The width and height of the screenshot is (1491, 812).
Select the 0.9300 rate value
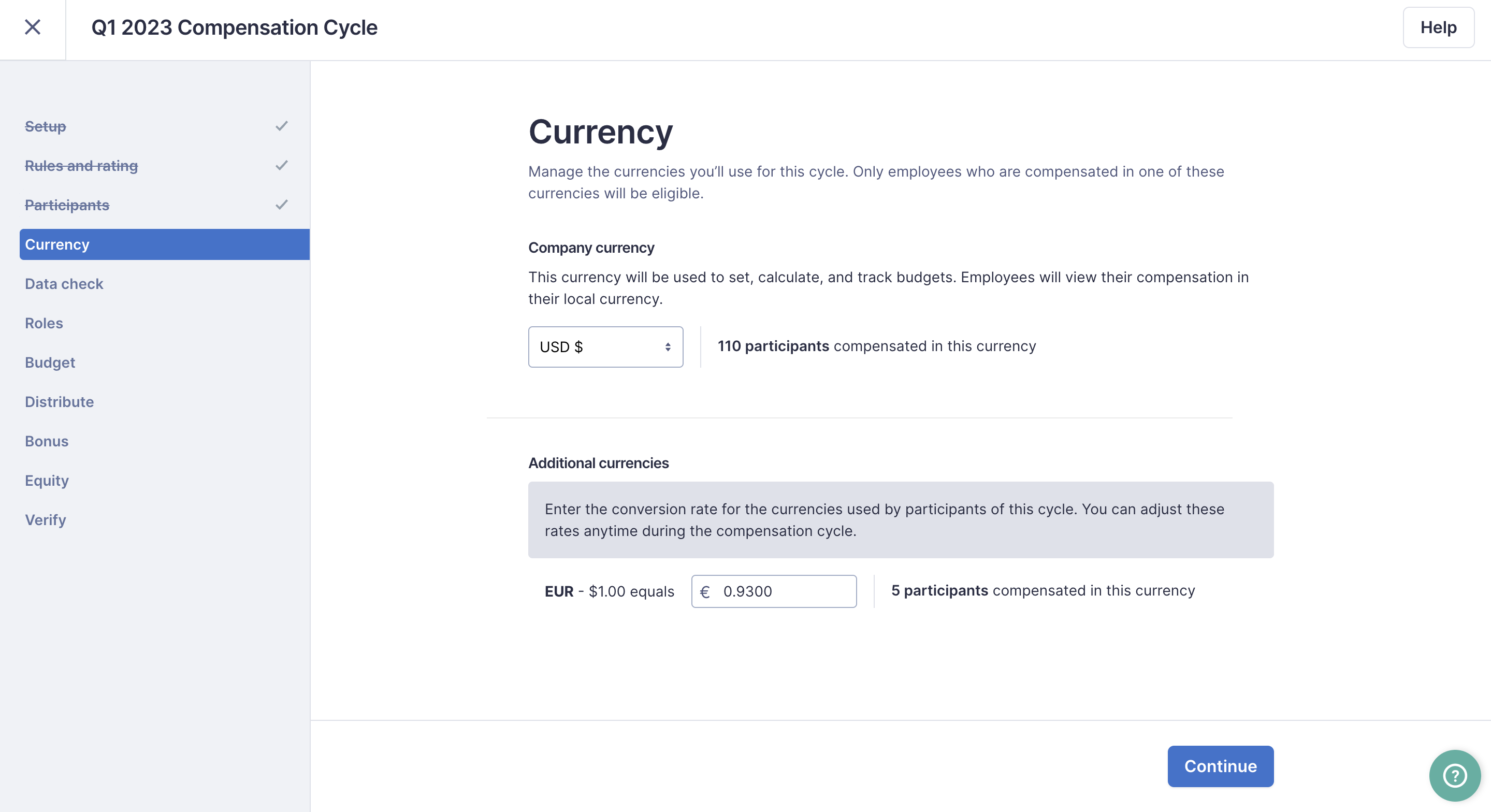[x=747, y=591]
